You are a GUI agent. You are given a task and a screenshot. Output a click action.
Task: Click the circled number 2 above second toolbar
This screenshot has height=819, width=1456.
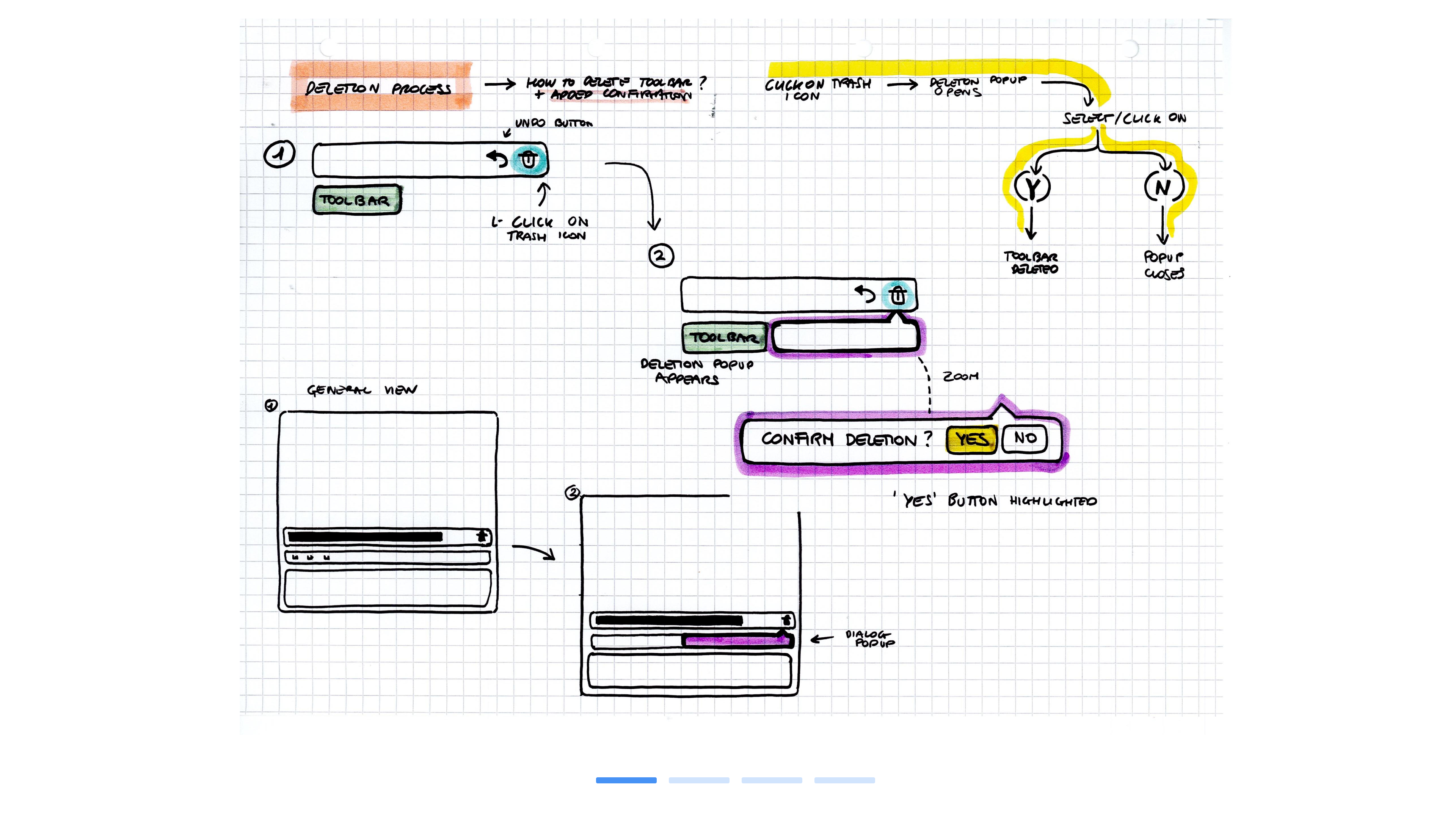click(661, 256)
